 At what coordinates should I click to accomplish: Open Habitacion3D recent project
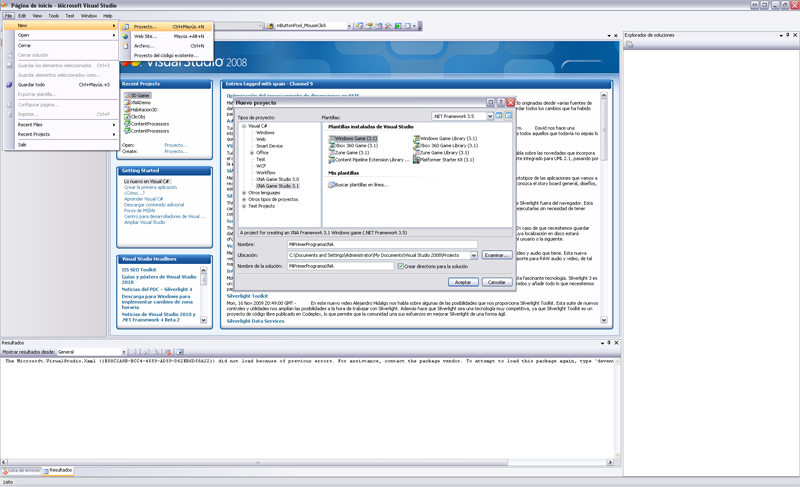click(x=141, y=110)
